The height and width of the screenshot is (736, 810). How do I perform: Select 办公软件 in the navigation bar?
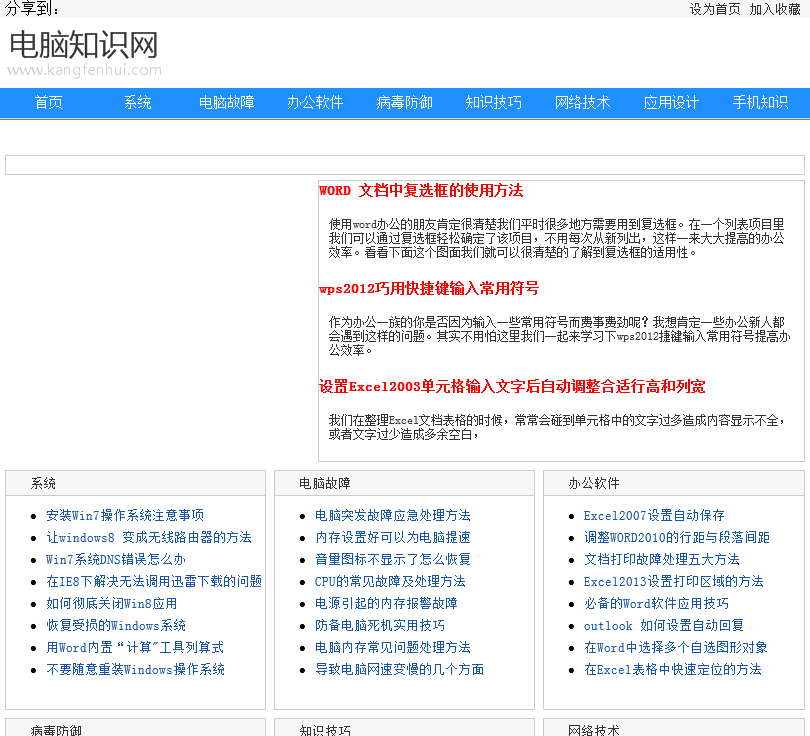click(x=315, y=102)
